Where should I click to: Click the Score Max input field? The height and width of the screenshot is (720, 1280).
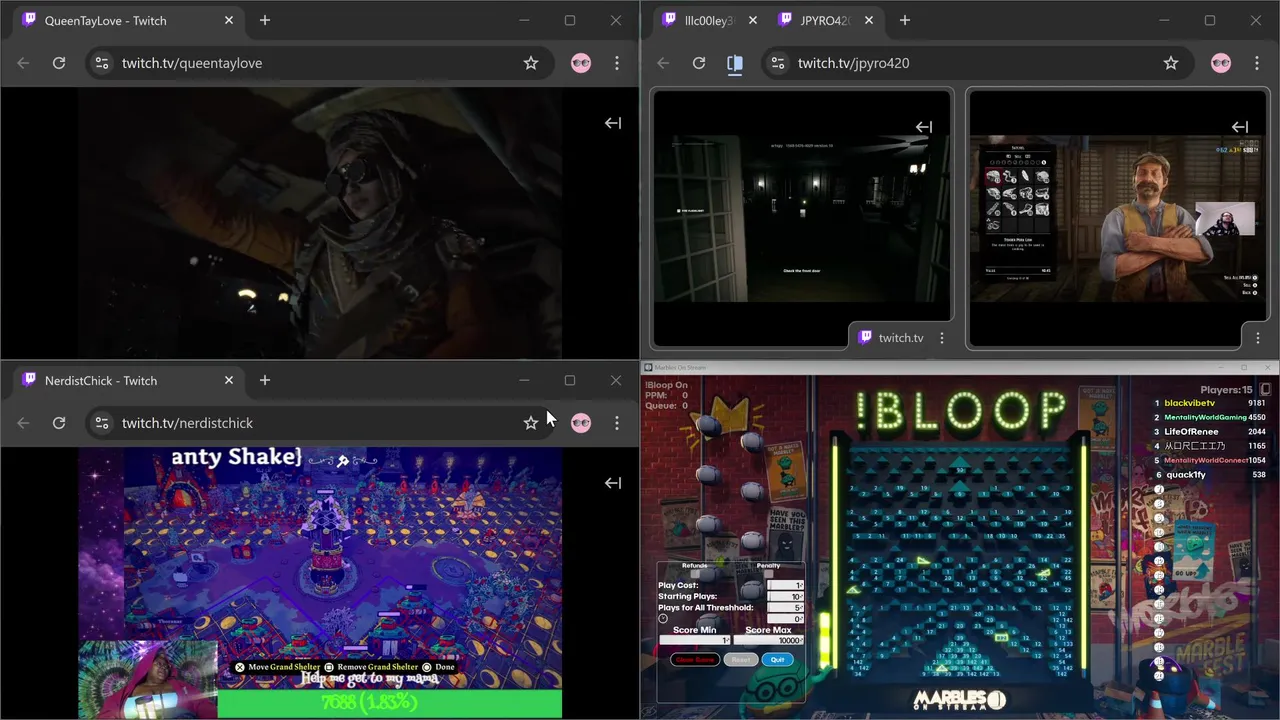(768, 640)
